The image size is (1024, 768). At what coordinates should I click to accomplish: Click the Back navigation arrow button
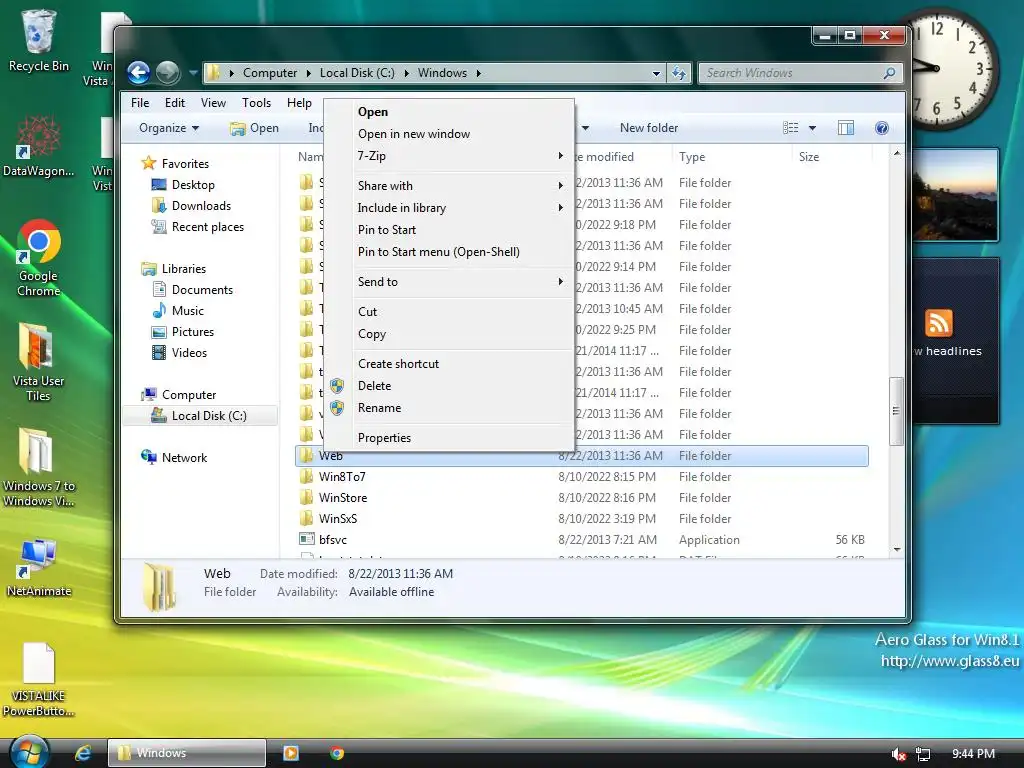point(138,72)
